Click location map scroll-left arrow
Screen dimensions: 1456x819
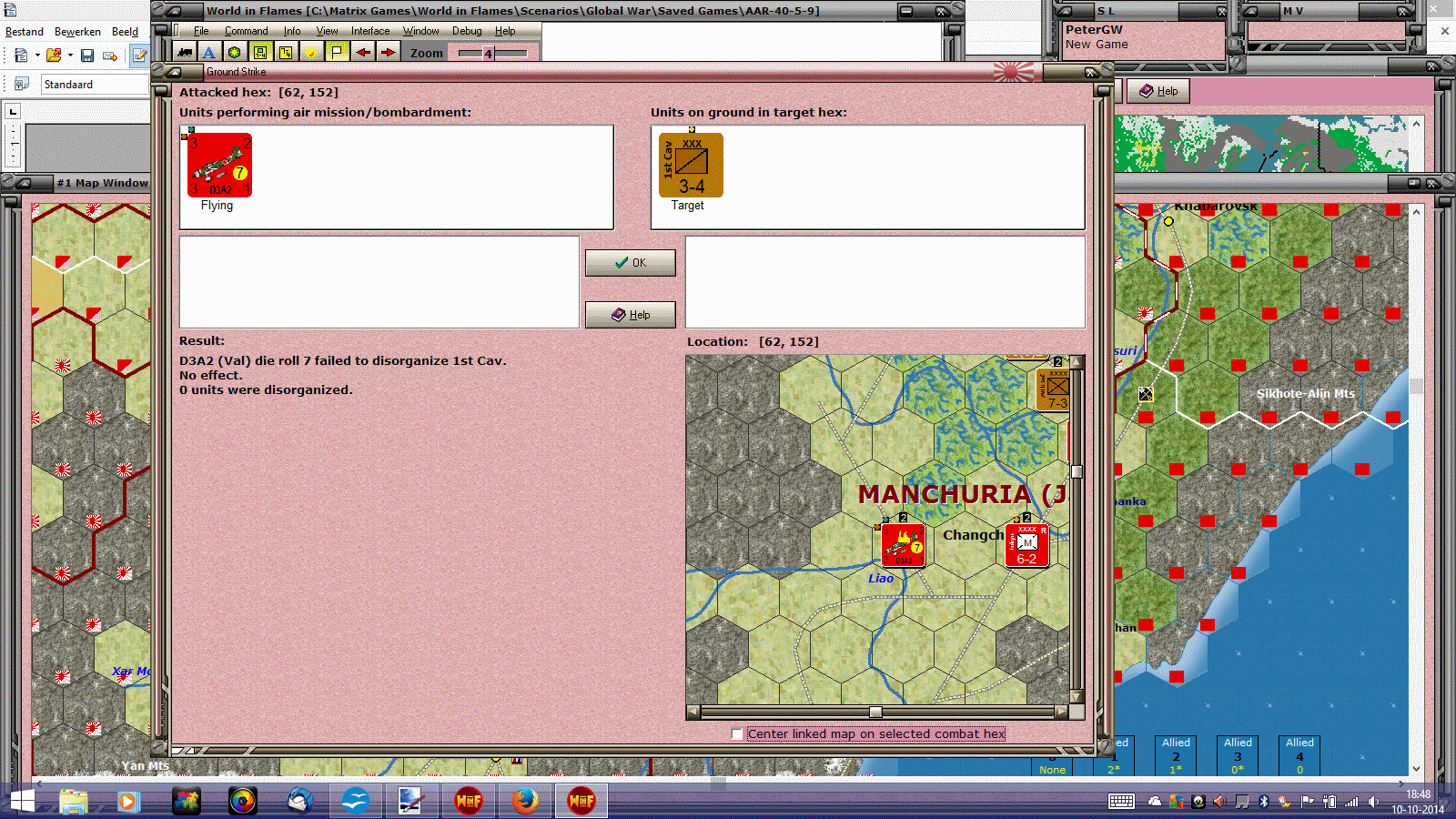[693, 712]
